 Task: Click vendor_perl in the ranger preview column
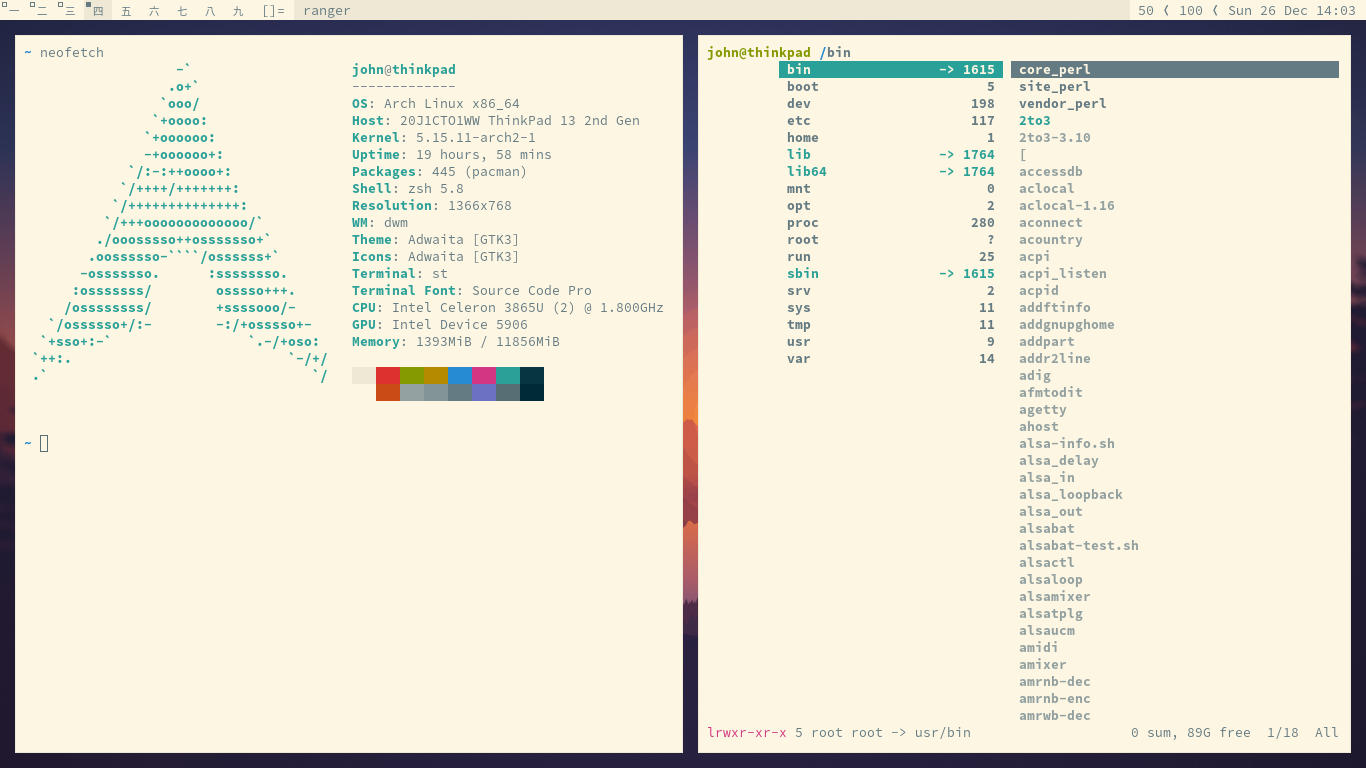1063,103
